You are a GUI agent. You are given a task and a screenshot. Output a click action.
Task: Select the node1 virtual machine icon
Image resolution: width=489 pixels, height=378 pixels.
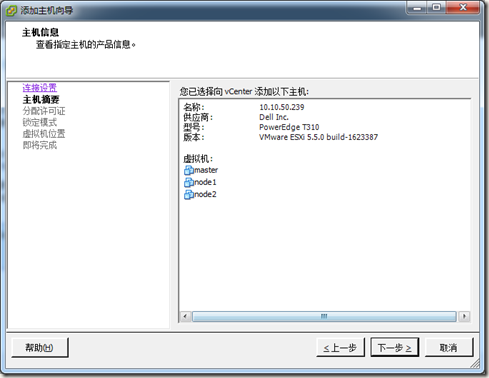(189, 182)
